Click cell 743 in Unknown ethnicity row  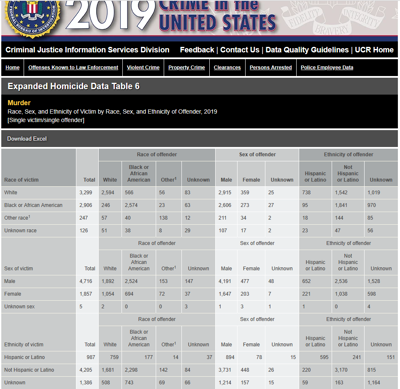tap(129, 382)
